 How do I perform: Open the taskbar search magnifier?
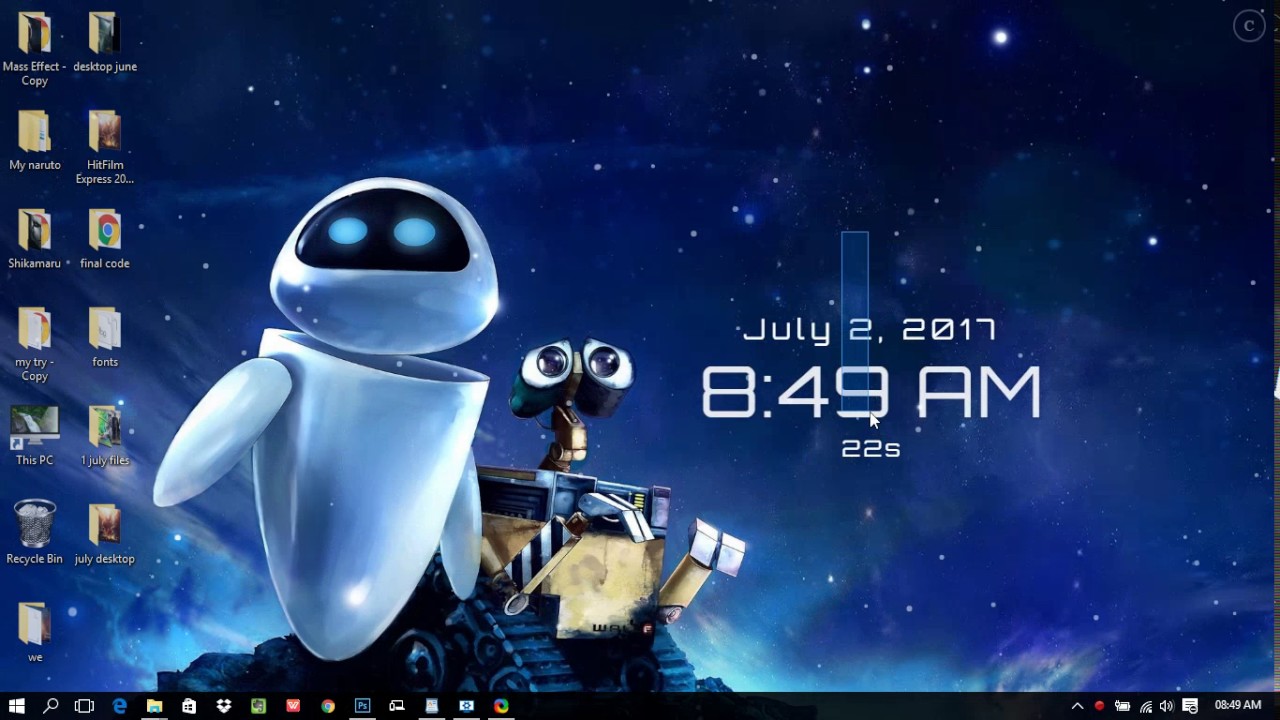click(51, 706)
